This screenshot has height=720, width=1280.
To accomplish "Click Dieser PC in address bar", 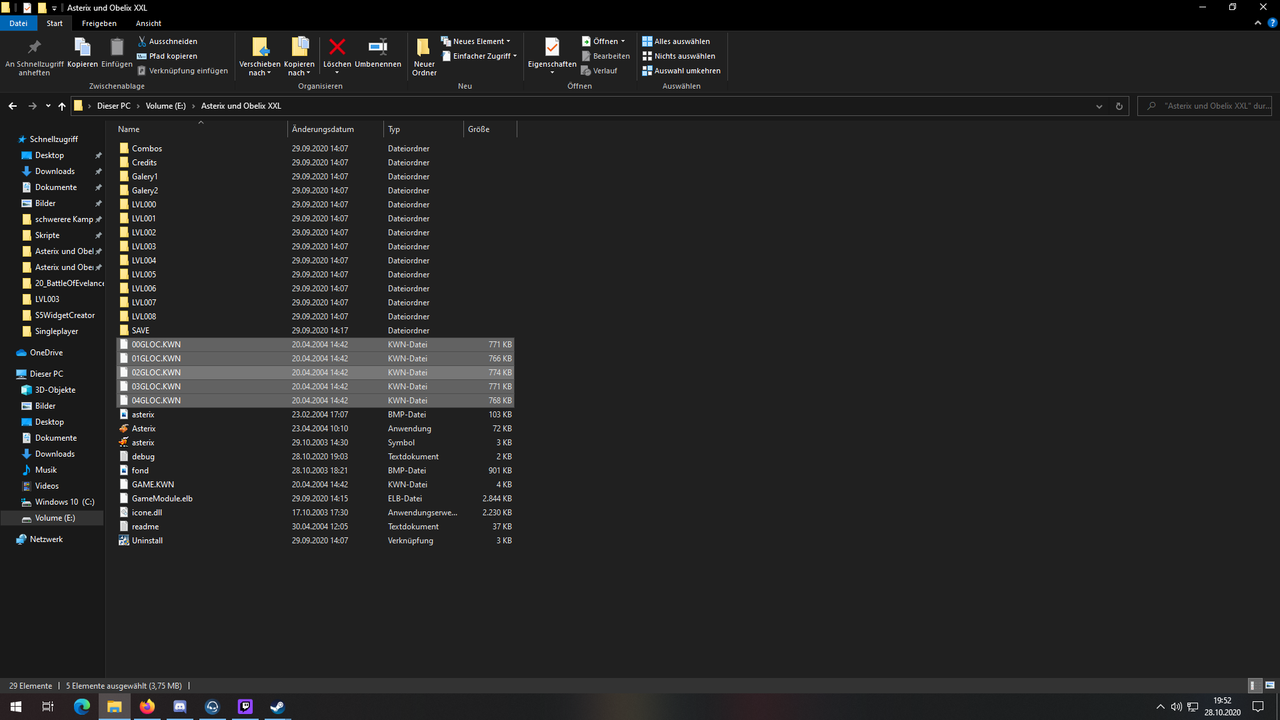I will click(x=113, y=106).
